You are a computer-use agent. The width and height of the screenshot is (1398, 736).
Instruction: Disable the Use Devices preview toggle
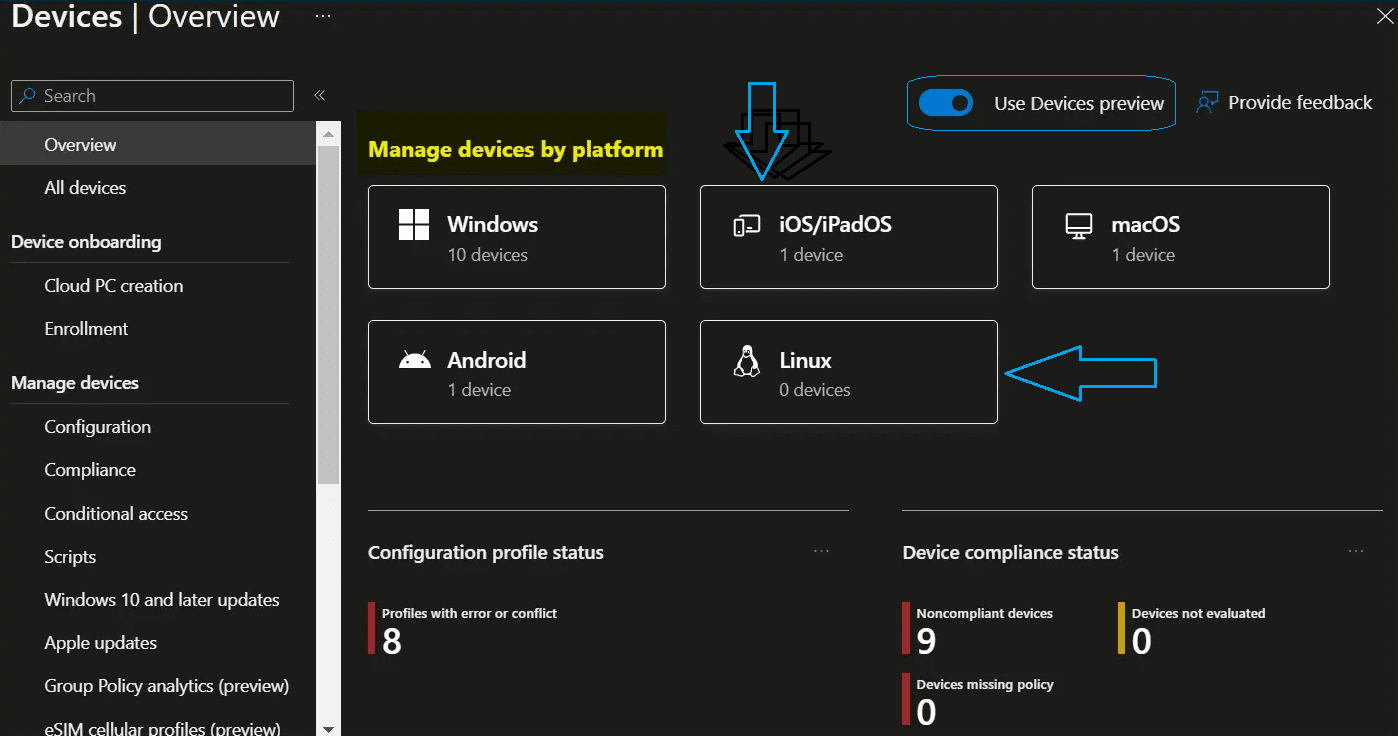946,102
